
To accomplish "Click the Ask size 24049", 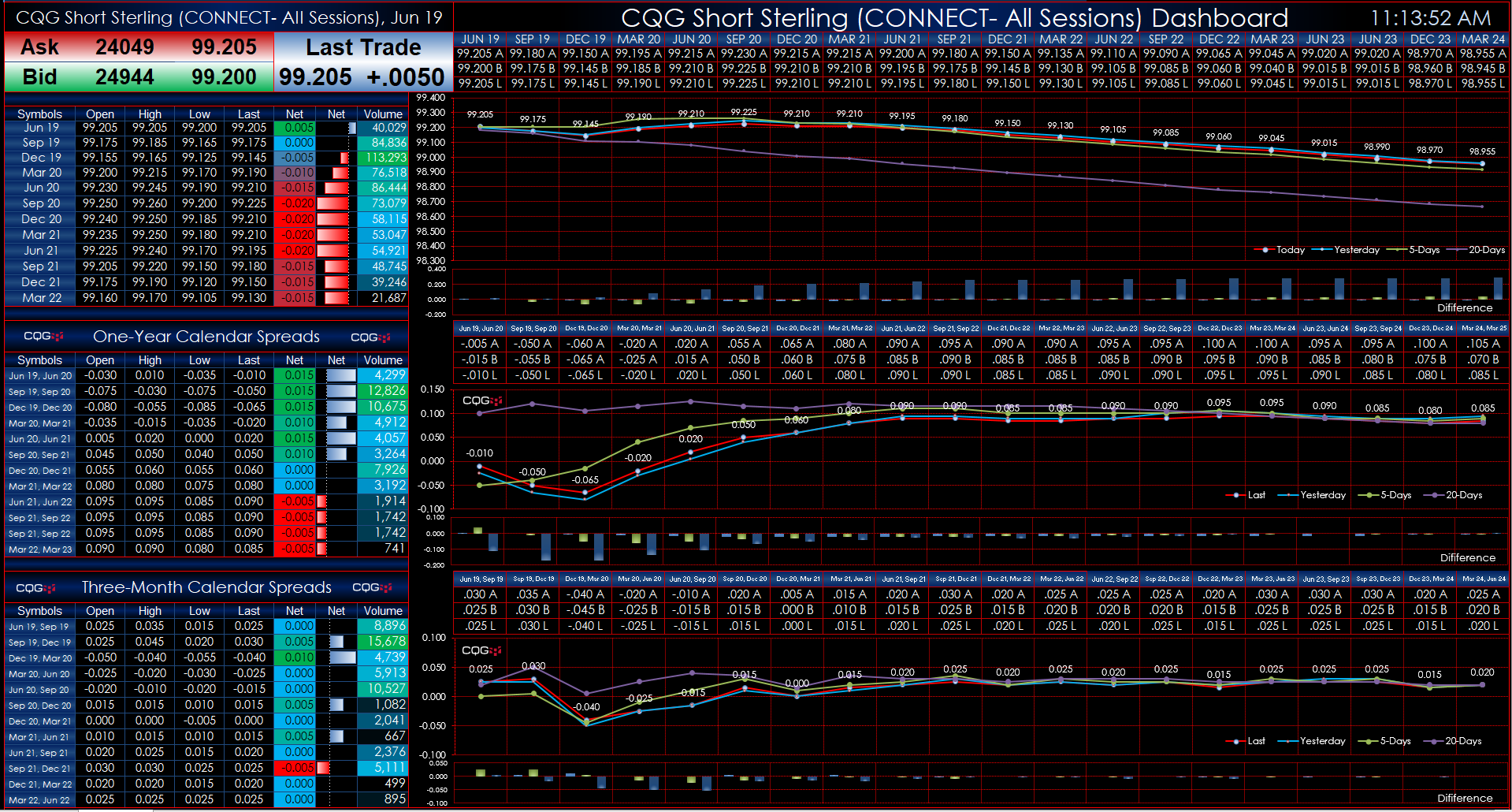I will [x=124, y=47].
